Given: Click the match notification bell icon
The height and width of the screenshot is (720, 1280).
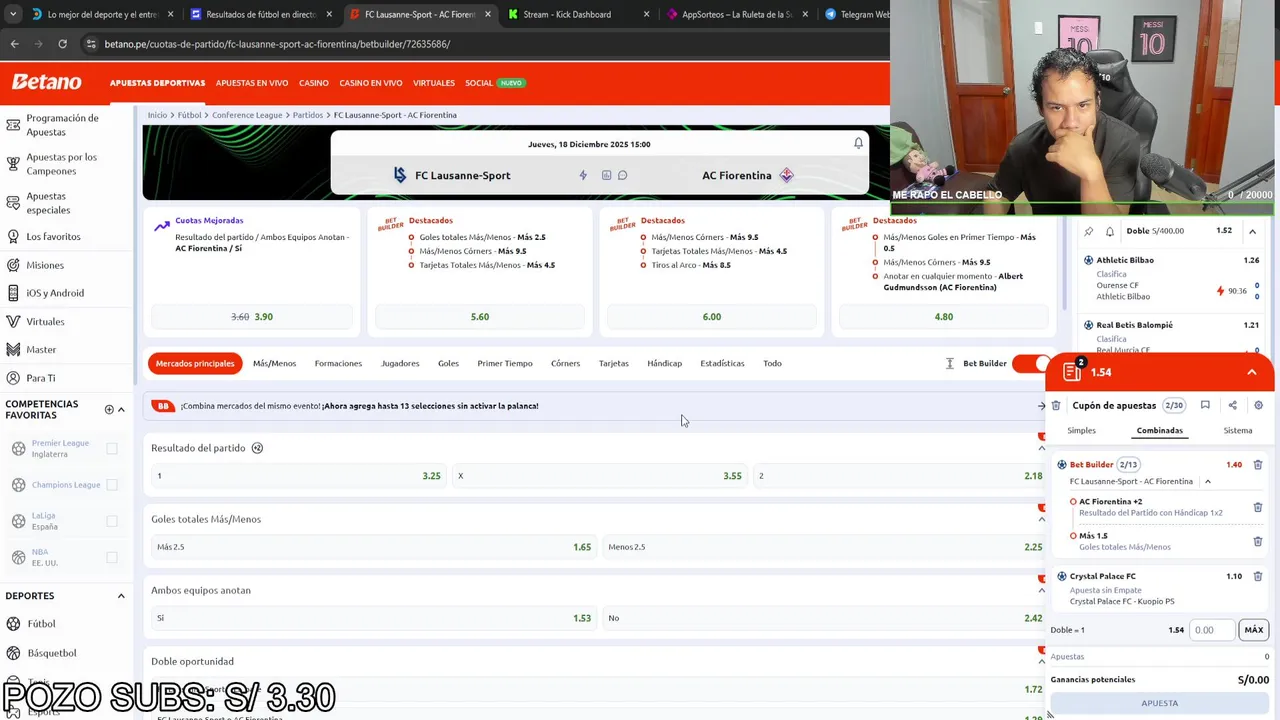Looking at the screenshot, I should [858, 144].
